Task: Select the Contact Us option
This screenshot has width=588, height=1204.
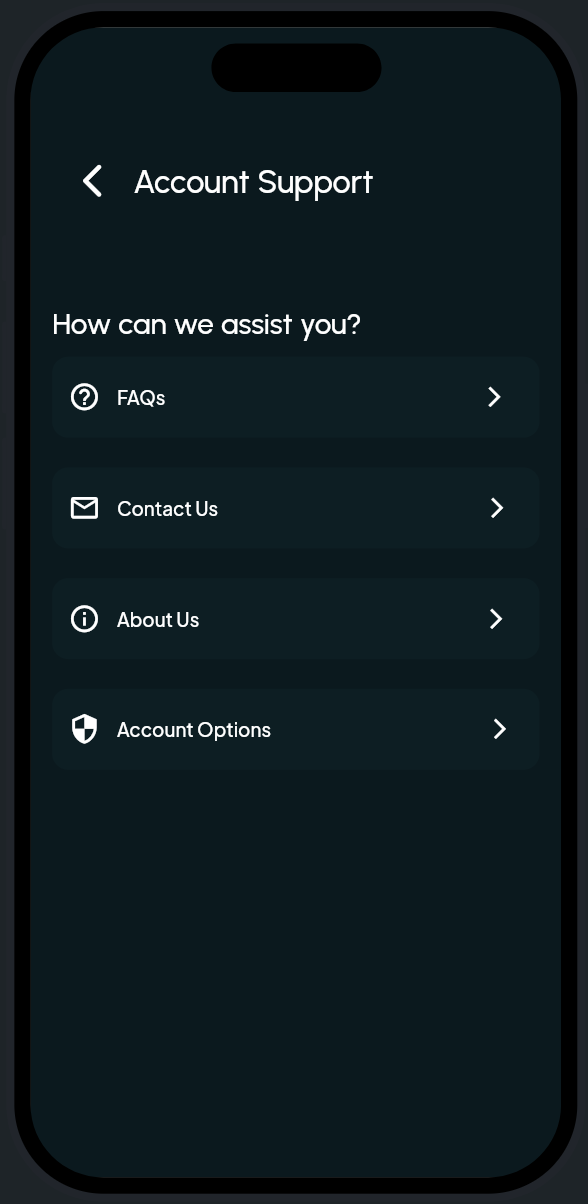Action: point(295,508)
